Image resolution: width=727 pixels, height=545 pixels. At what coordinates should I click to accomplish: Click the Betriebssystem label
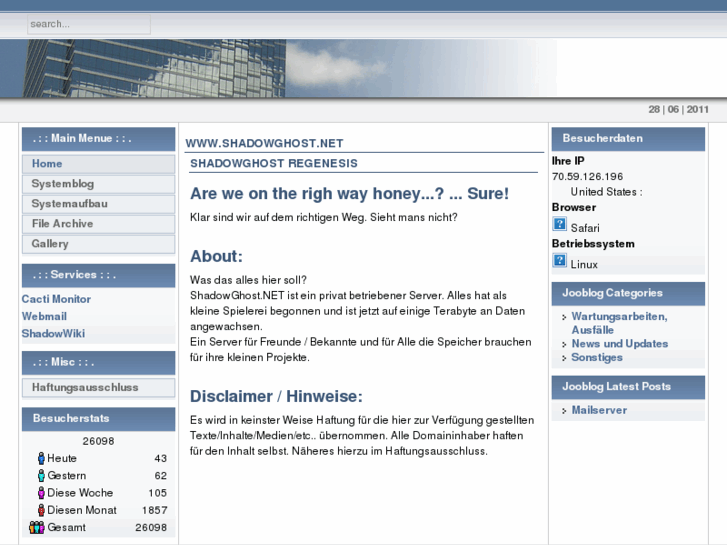(x=593, y=244)
